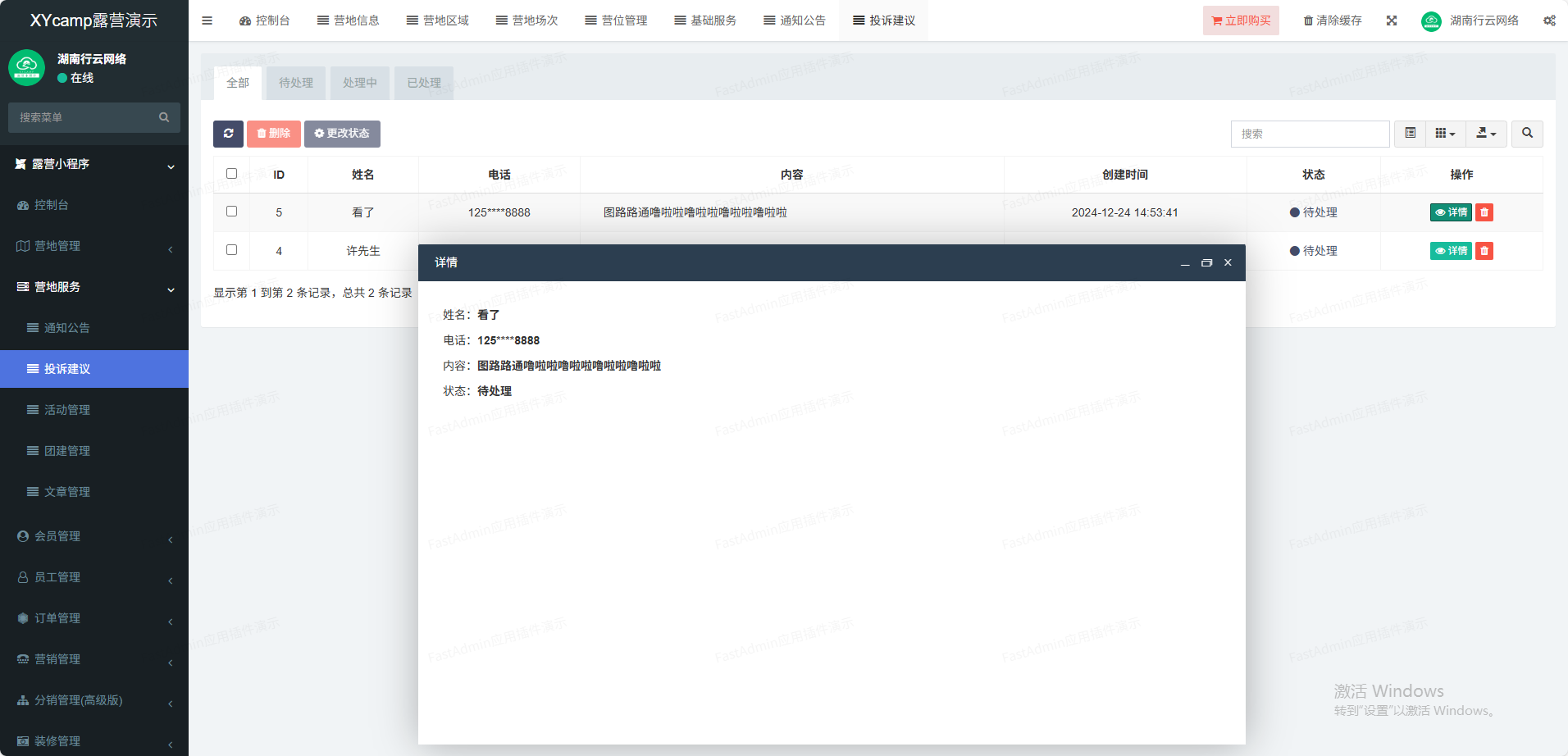Open the 营地信息 top navigation tab
1568x756 pixels.
[x=349, y=20]
